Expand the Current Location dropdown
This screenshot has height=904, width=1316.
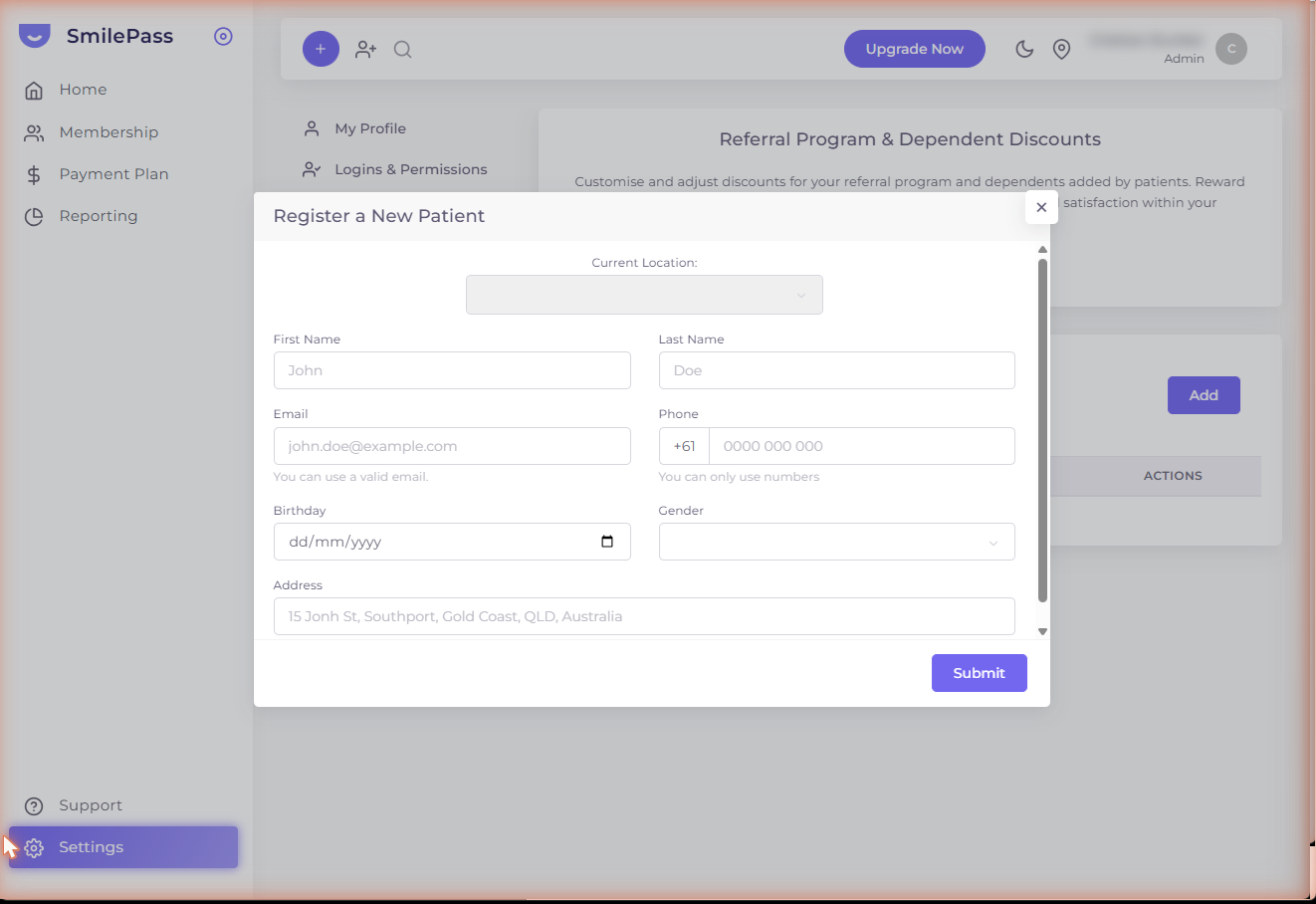[x=644, y=295]
